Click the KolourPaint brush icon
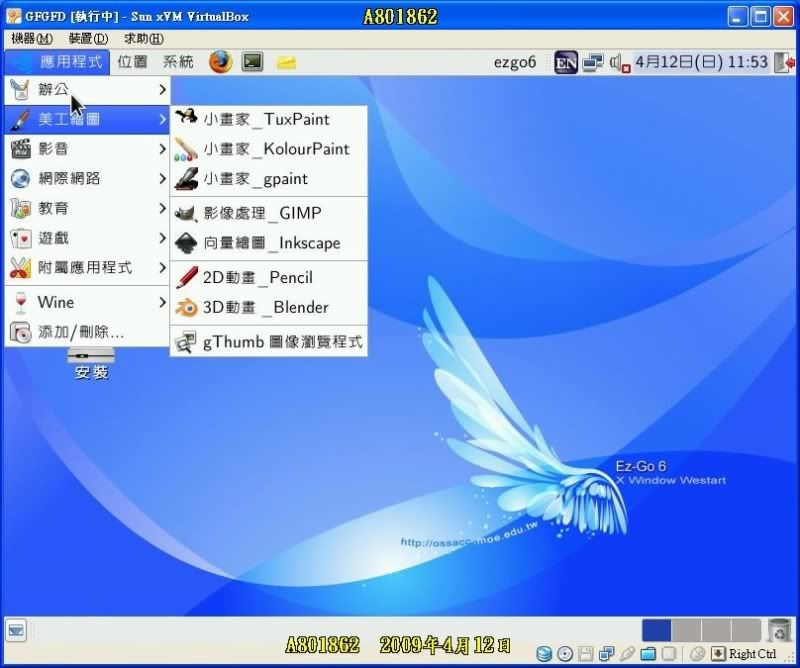 pos(186,149)
